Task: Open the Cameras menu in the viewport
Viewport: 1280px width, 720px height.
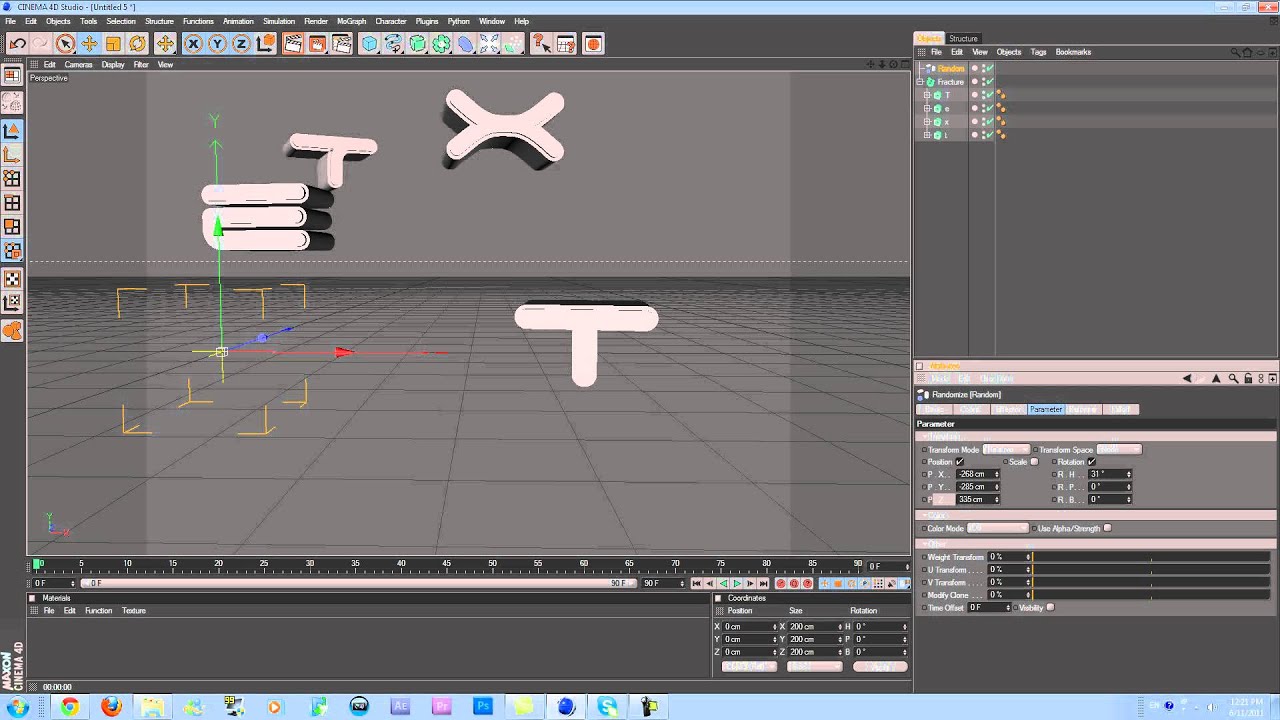Action: coord(78,65)
